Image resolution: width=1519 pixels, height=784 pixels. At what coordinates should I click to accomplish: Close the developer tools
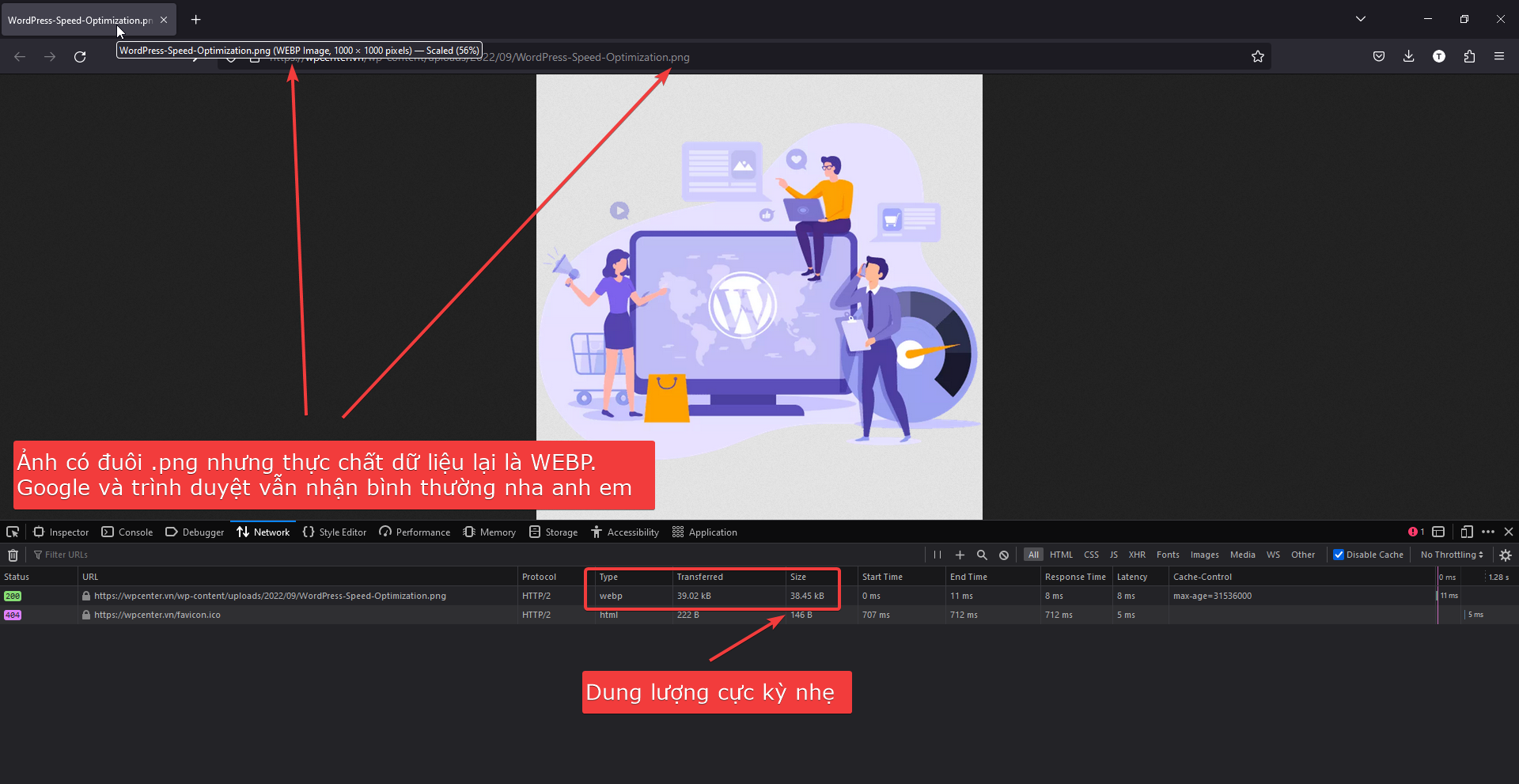click(x=1509, y=532)
